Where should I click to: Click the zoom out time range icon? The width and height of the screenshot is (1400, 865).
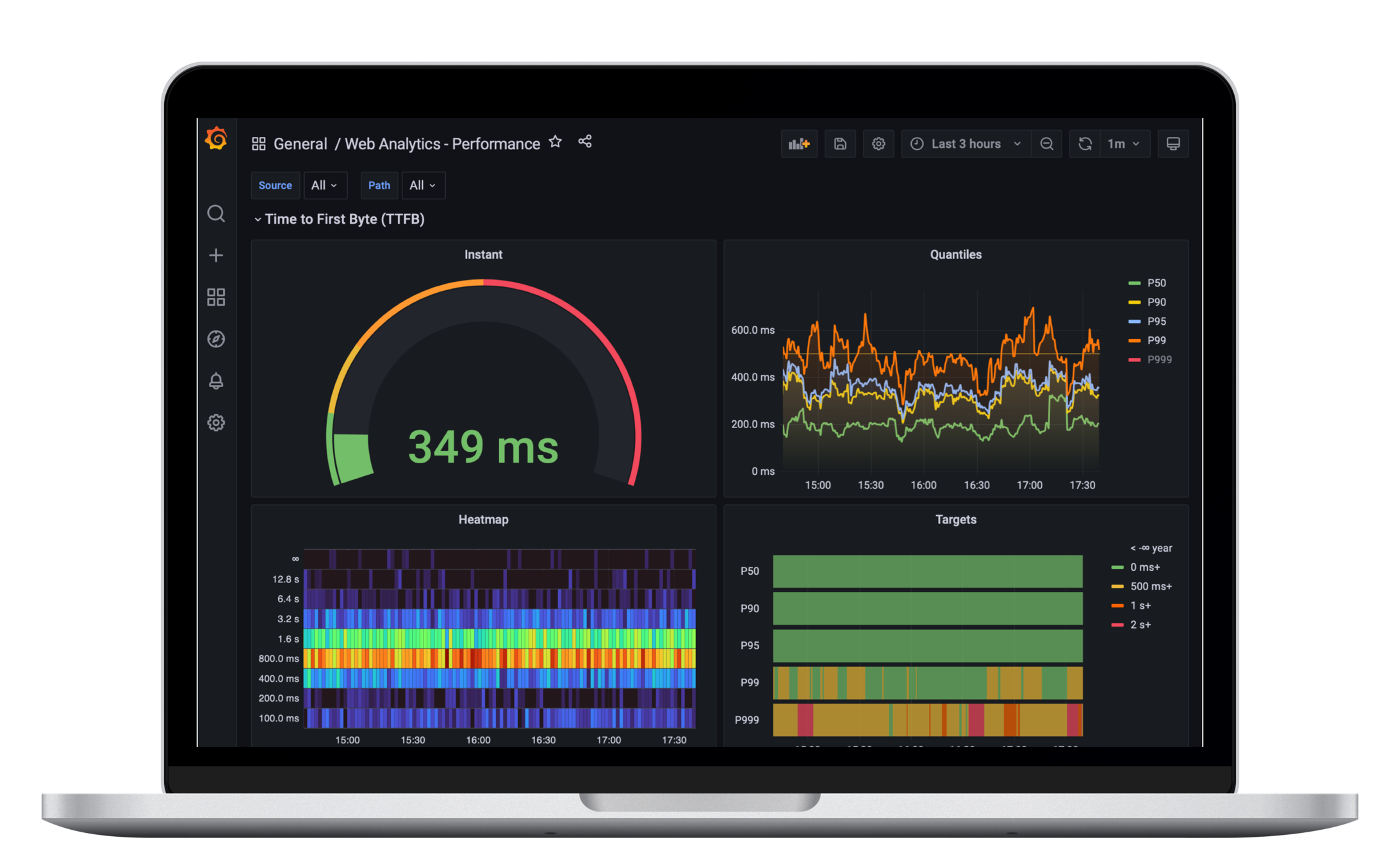coord(1046,144)
